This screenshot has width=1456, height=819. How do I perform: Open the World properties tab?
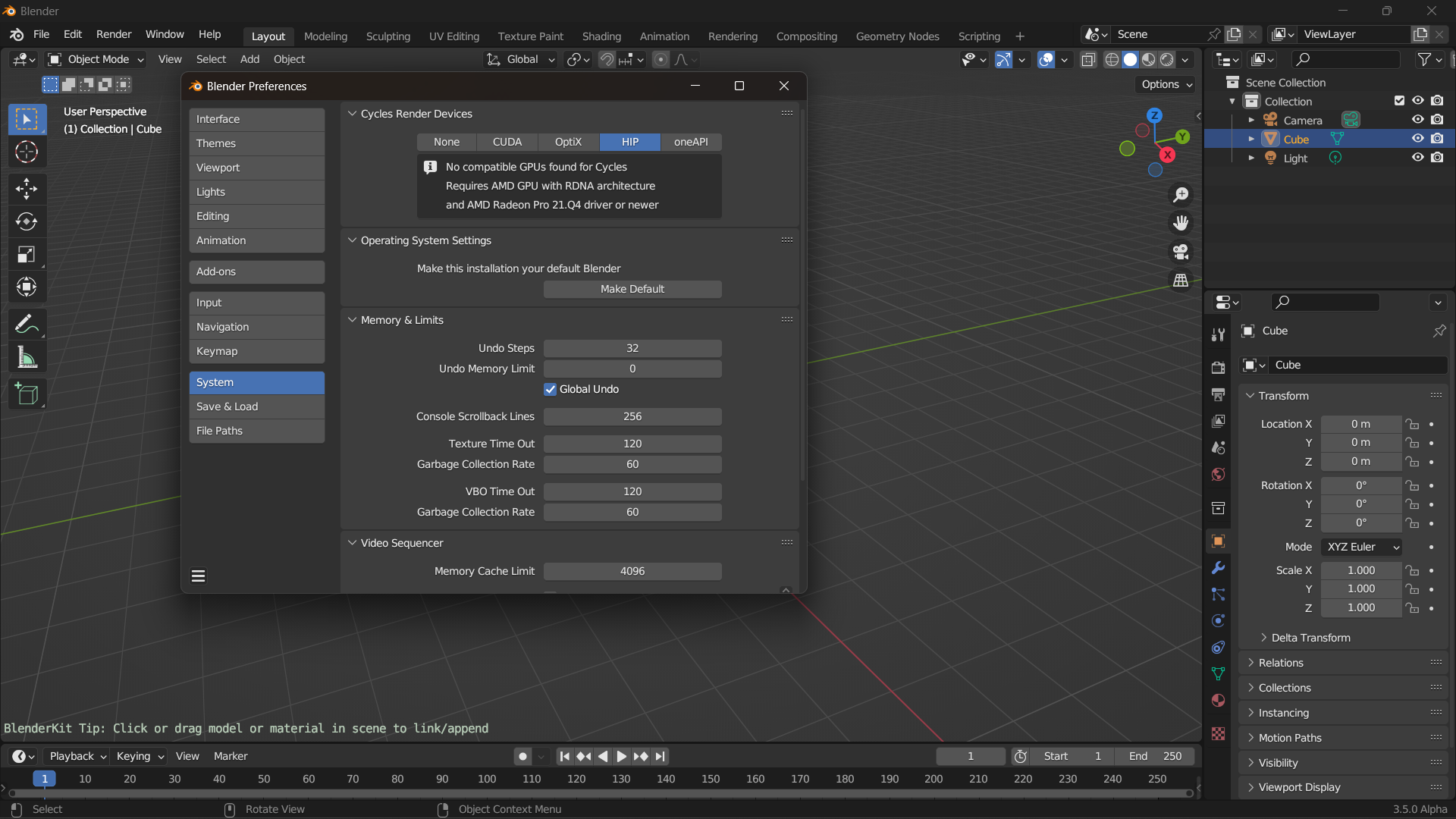coord(1218,474)
